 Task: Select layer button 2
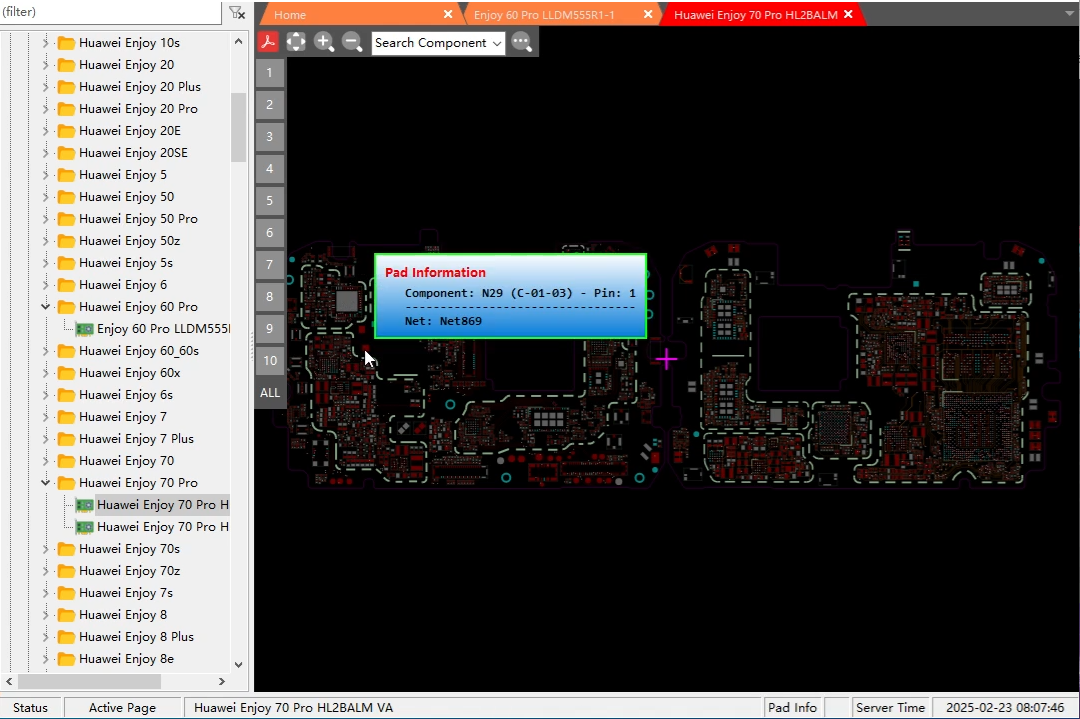pos(269,105)
